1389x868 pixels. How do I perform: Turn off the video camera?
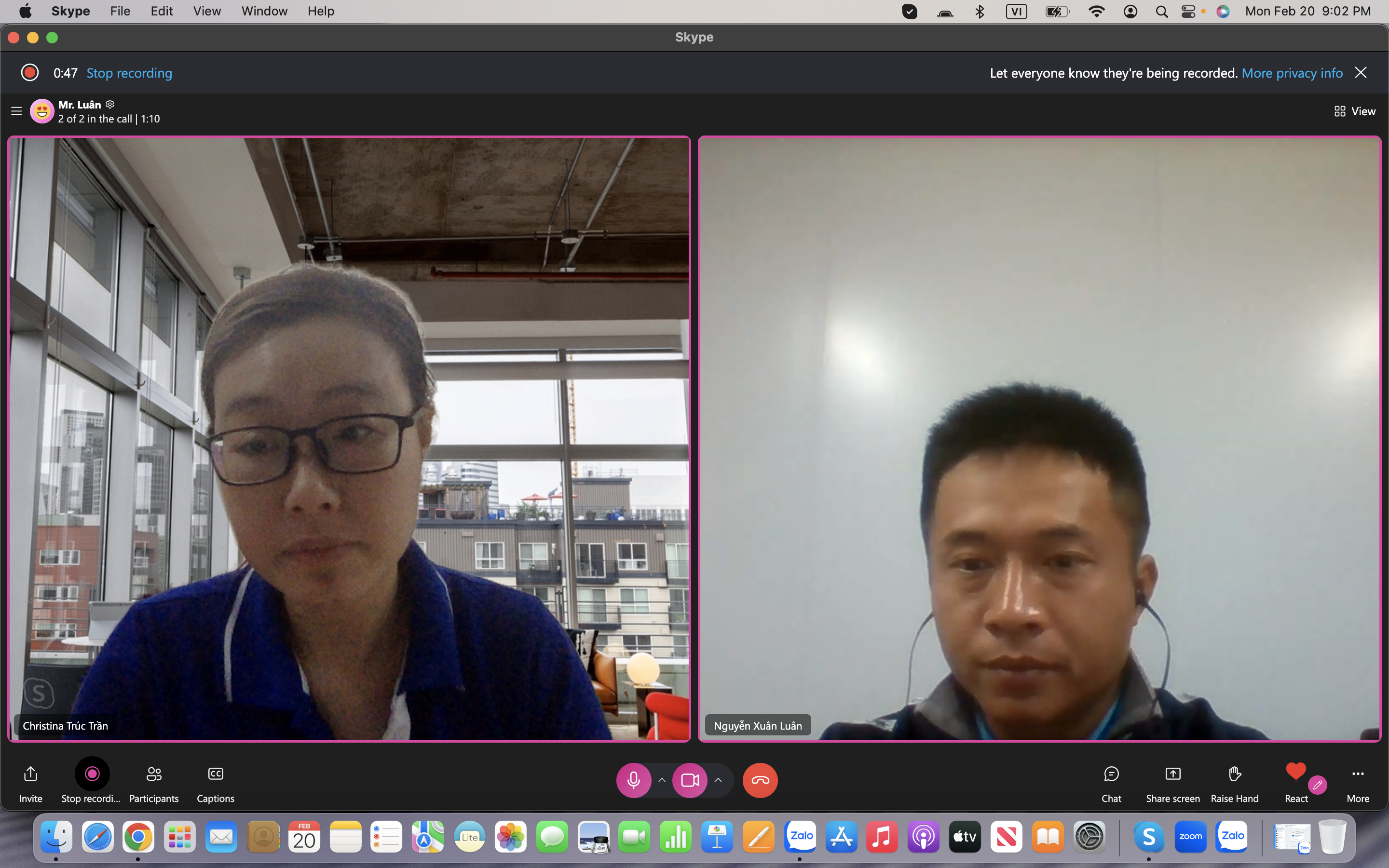click(x=689, y=780)
